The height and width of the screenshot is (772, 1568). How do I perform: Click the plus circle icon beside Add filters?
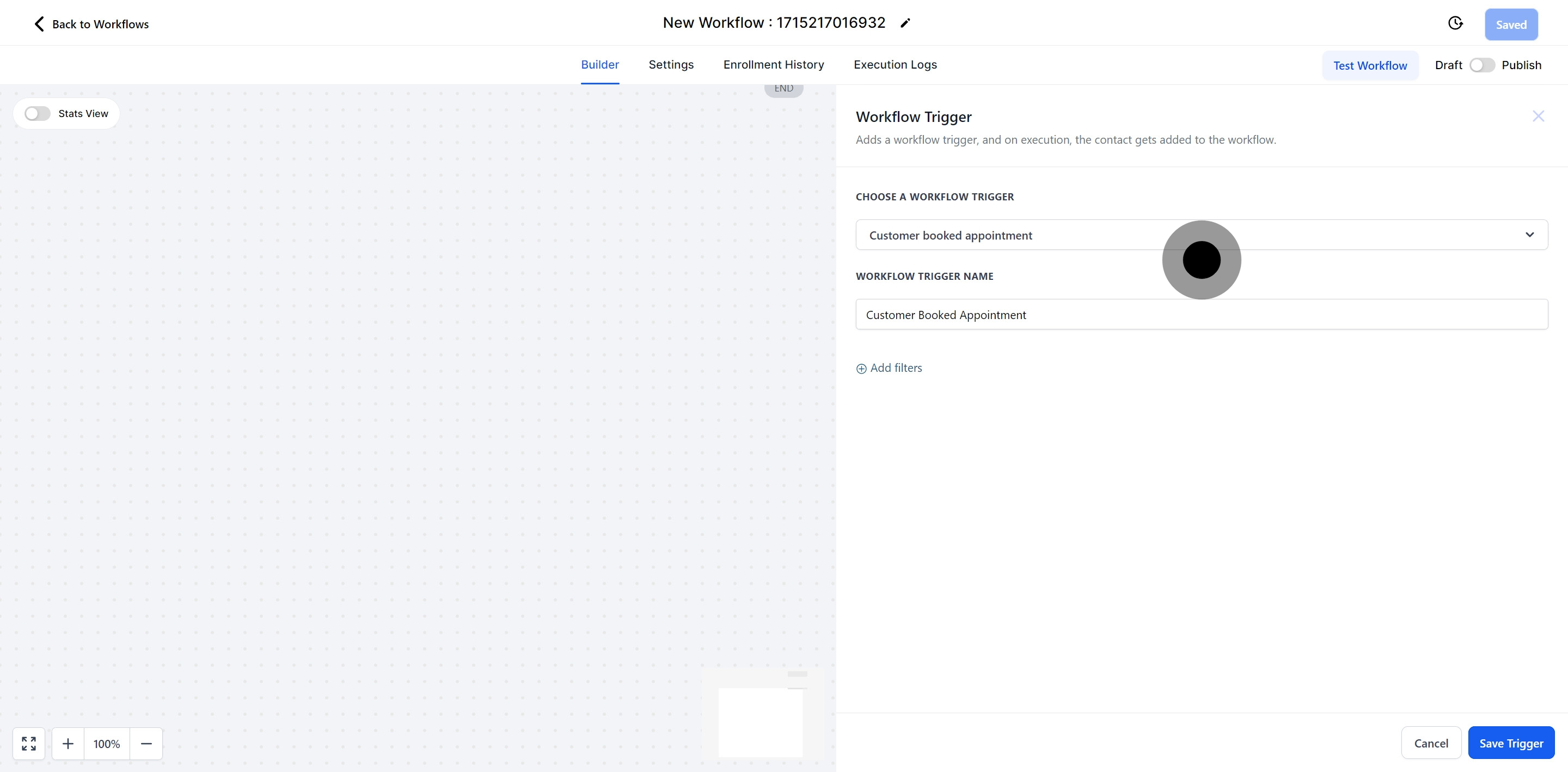click(861, 369)
